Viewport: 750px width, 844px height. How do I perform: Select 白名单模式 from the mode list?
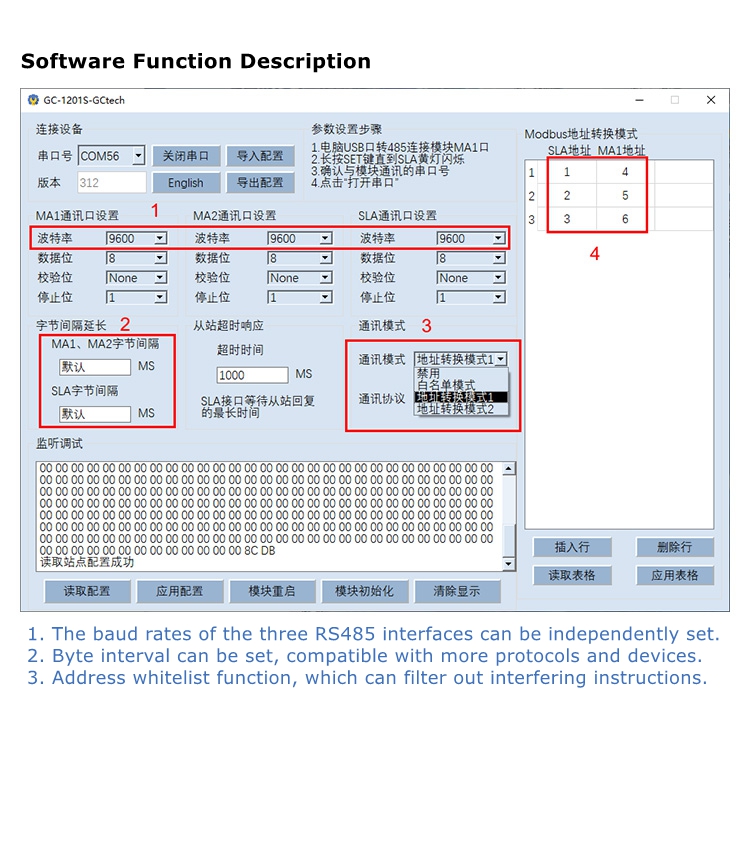point(446,385)
